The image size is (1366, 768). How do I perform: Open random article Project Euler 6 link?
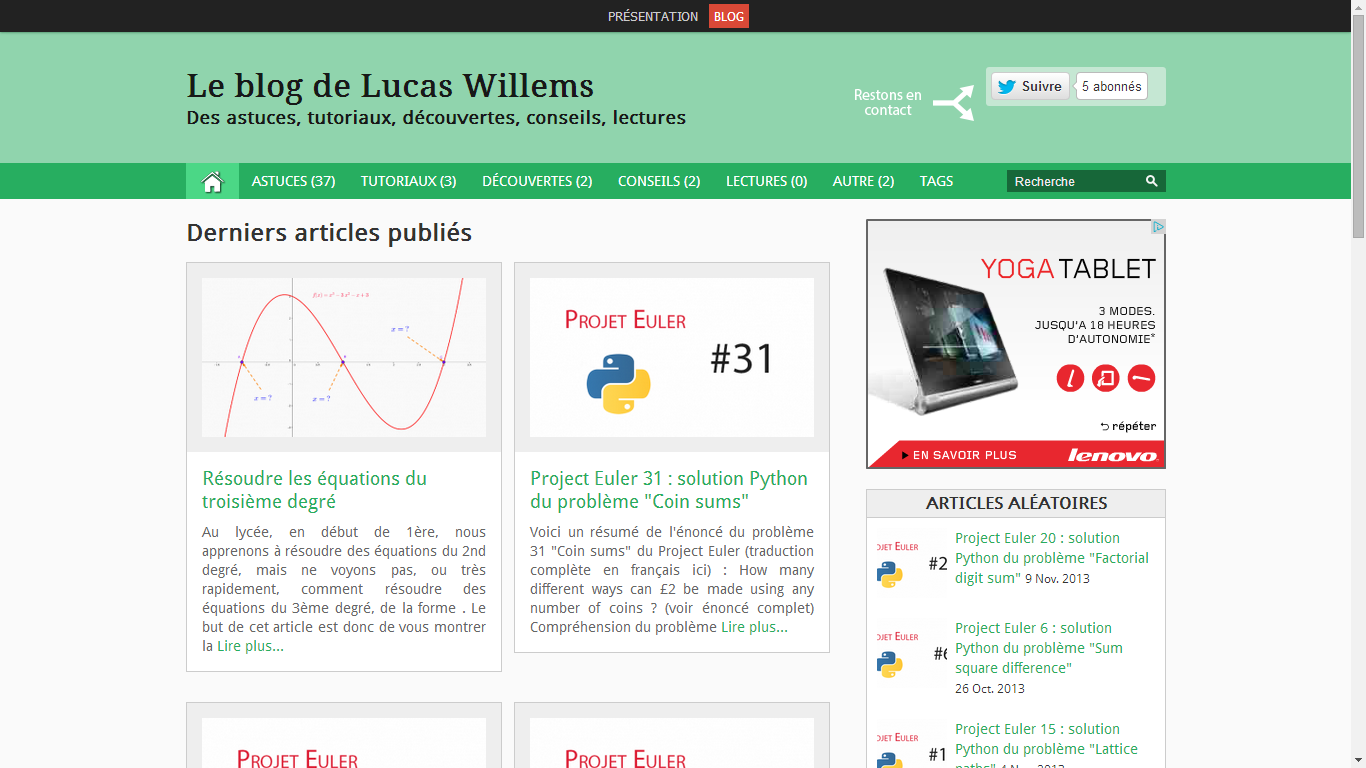[1039, 647]
